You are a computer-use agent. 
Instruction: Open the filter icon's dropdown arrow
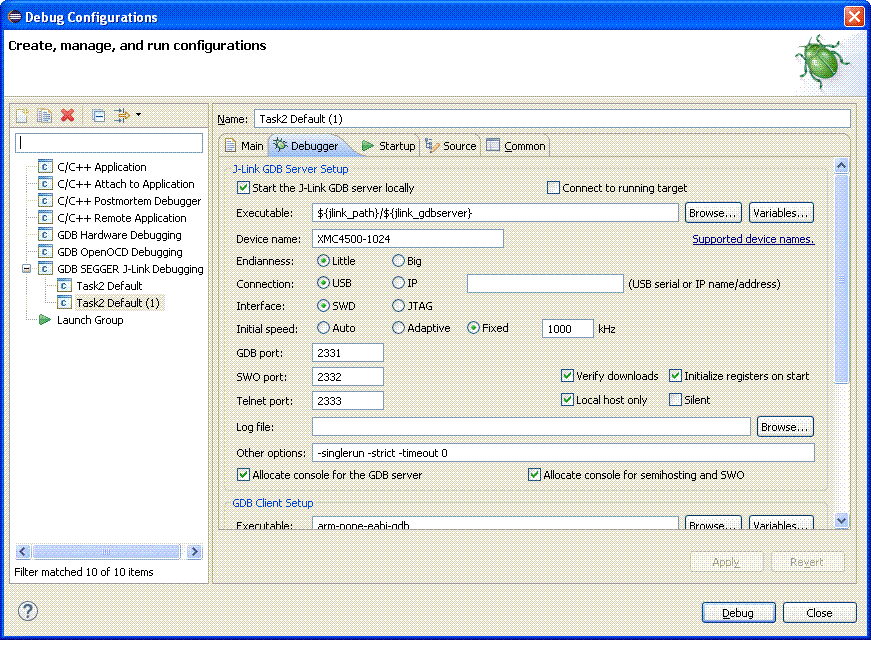tap(138, 115)
